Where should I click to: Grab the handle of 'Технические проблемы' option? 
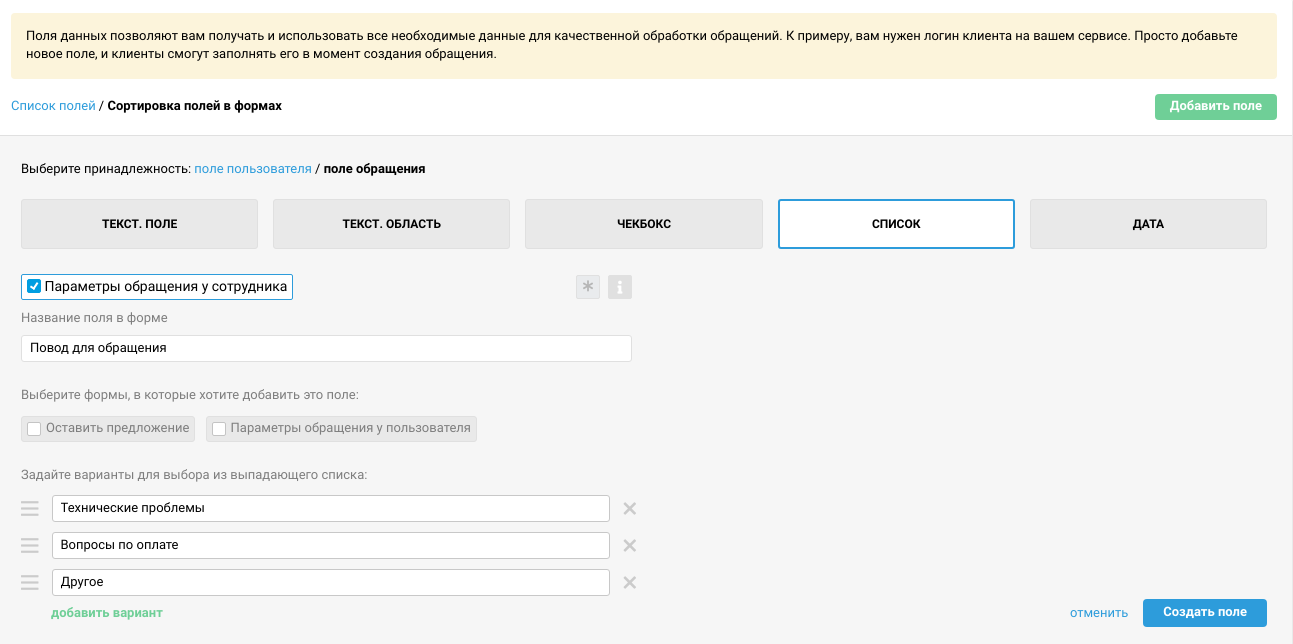[30, 508]
